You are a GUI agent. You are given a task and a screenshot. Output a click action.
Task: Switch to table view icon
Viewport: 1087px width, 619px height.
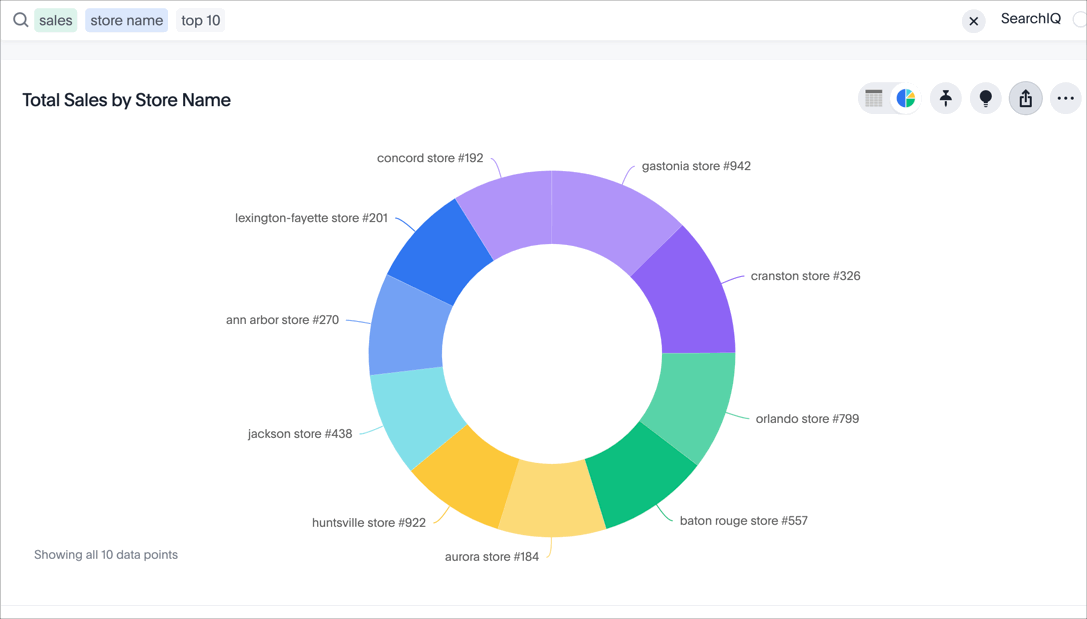[874, 98]
